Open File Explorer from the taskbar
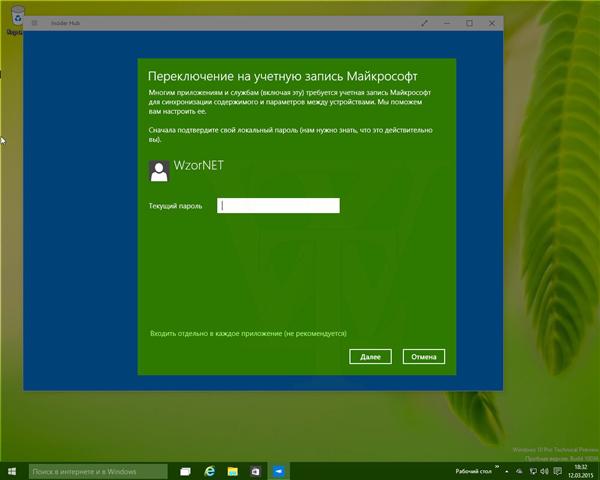 (232, 470)
